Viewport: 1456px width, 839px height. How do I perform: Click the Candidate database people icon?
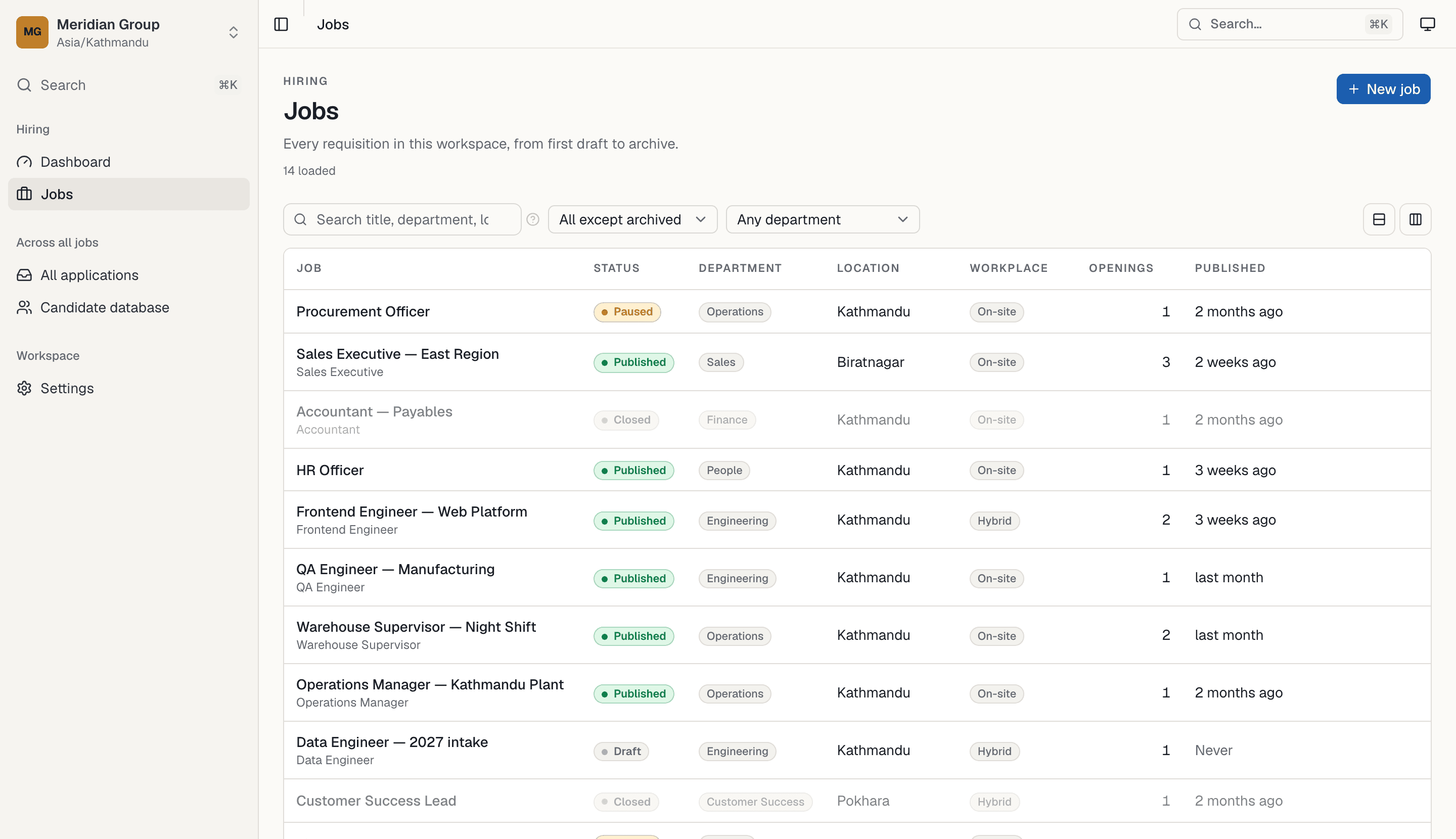click(24, 307)
